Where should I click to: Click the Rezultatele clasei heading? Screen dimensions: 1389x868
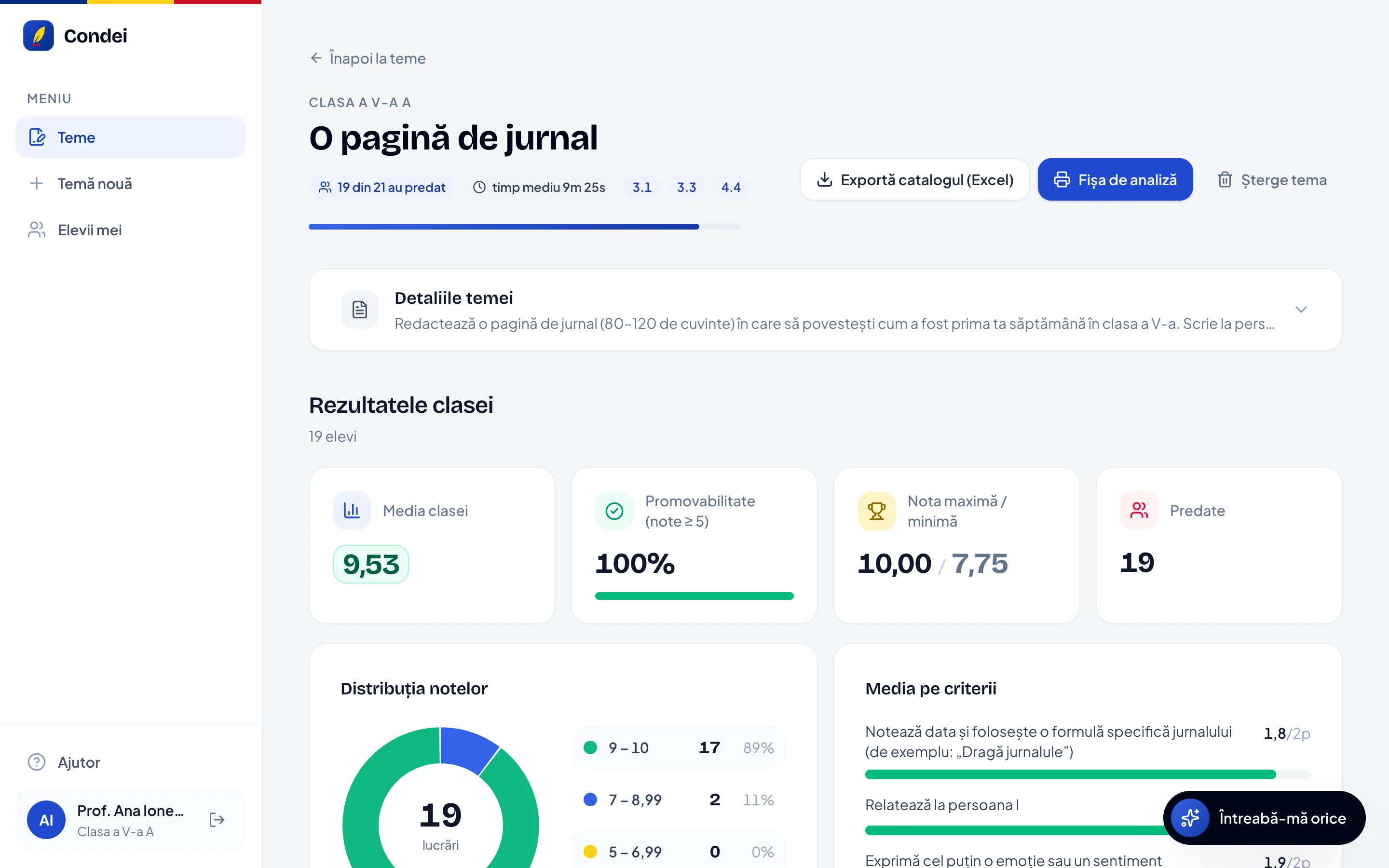401,405
